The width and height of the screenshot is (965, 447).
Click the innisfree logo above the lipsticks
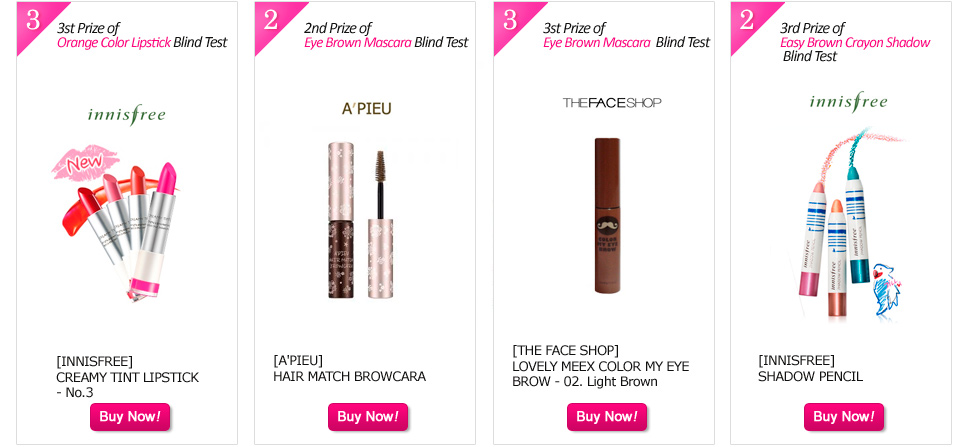pos(127,115)
